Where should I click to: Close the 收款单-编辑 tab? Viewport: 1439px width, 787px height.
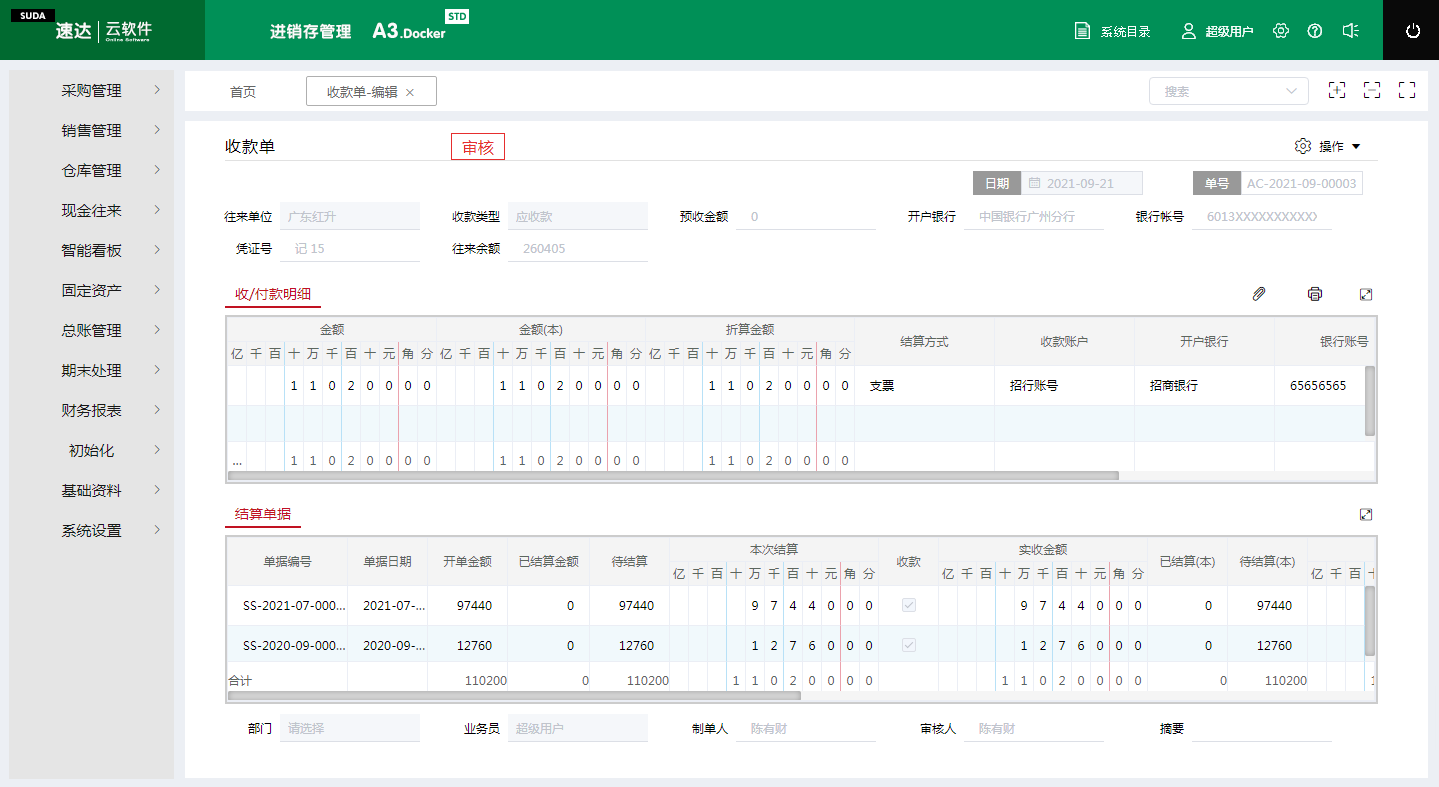click(410, 92)
